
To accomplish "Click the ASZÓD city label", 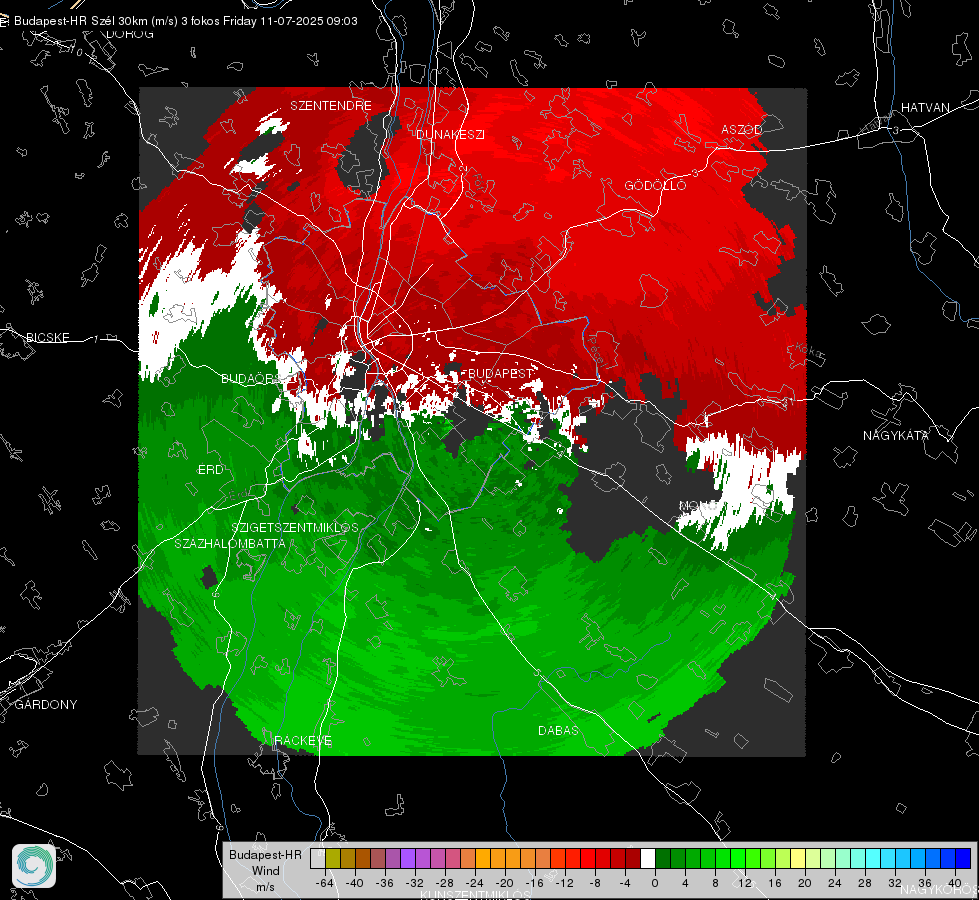I will (x=742, y=129).
